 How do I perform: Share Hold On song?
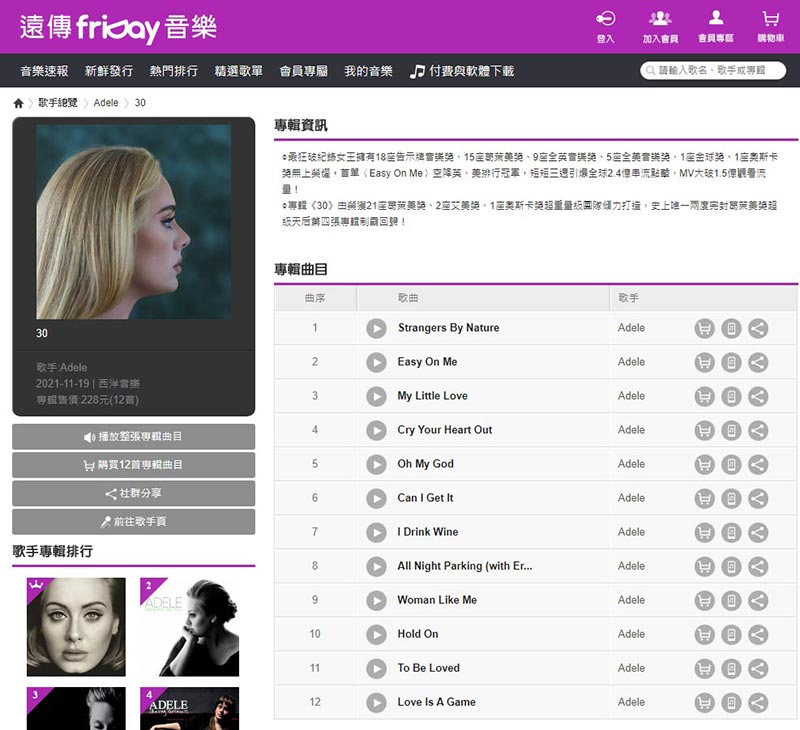pos(758,635)
